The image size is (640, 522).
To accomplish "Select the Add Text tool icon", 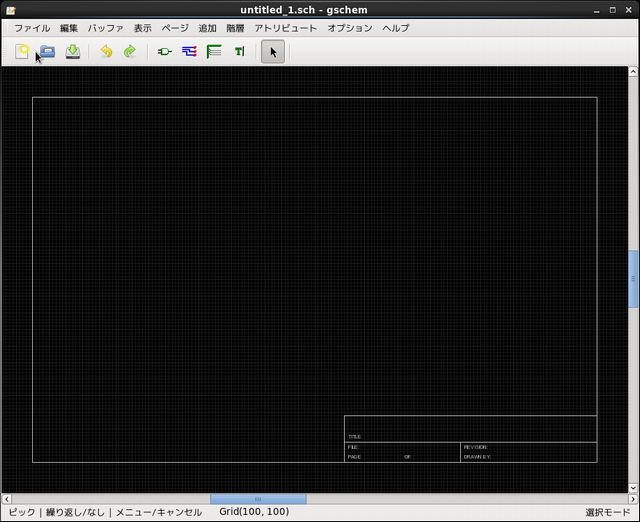I will click(x=239, y=52).
